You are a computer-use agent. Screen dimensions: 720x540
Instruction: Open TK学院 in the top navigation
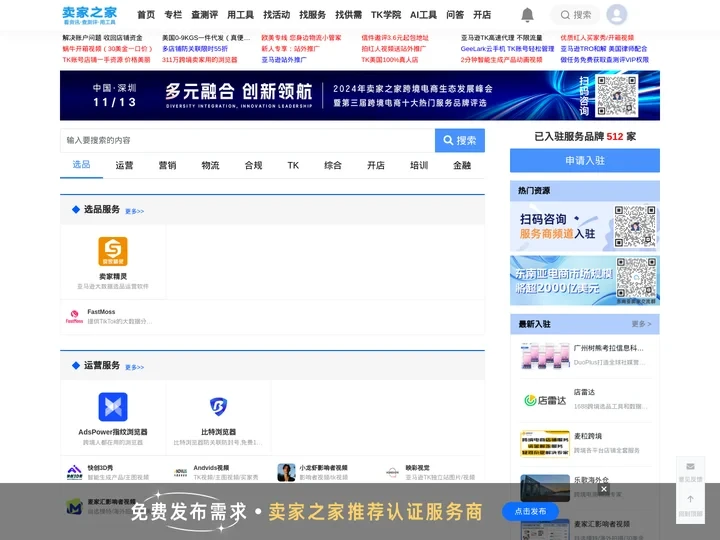386,15
